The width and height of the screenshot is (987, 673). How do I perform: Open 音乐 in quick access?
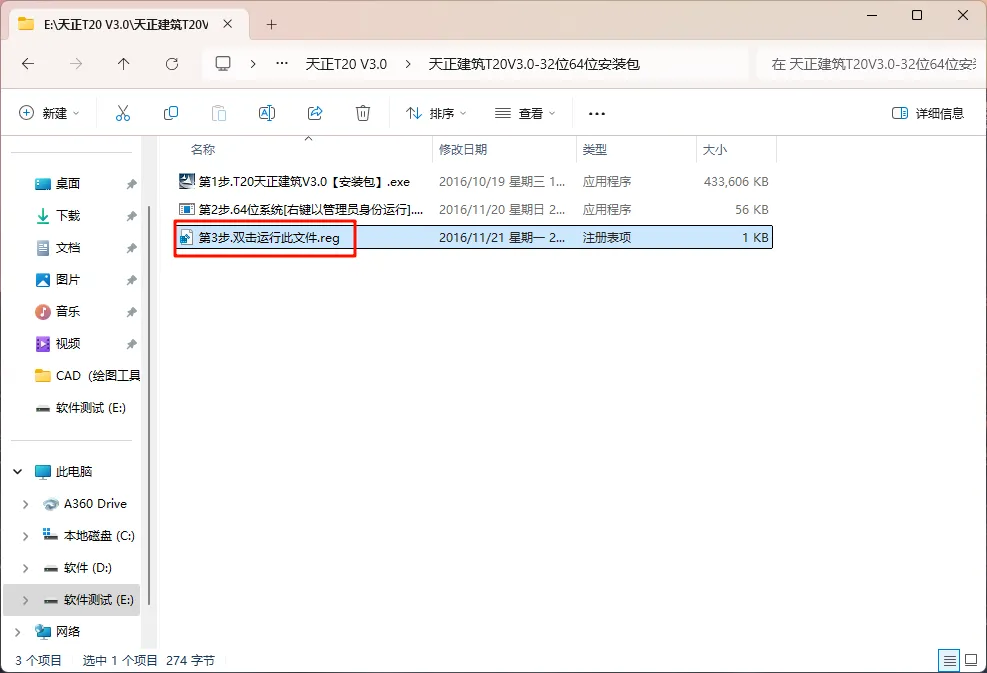68,311
